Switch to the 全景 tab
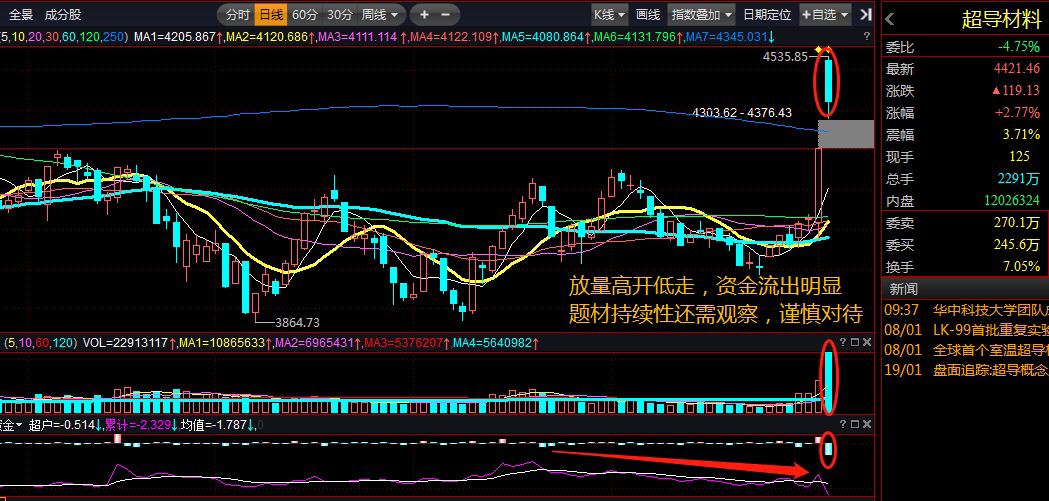Screen dimensions: 1049x501 click(21, 14)
